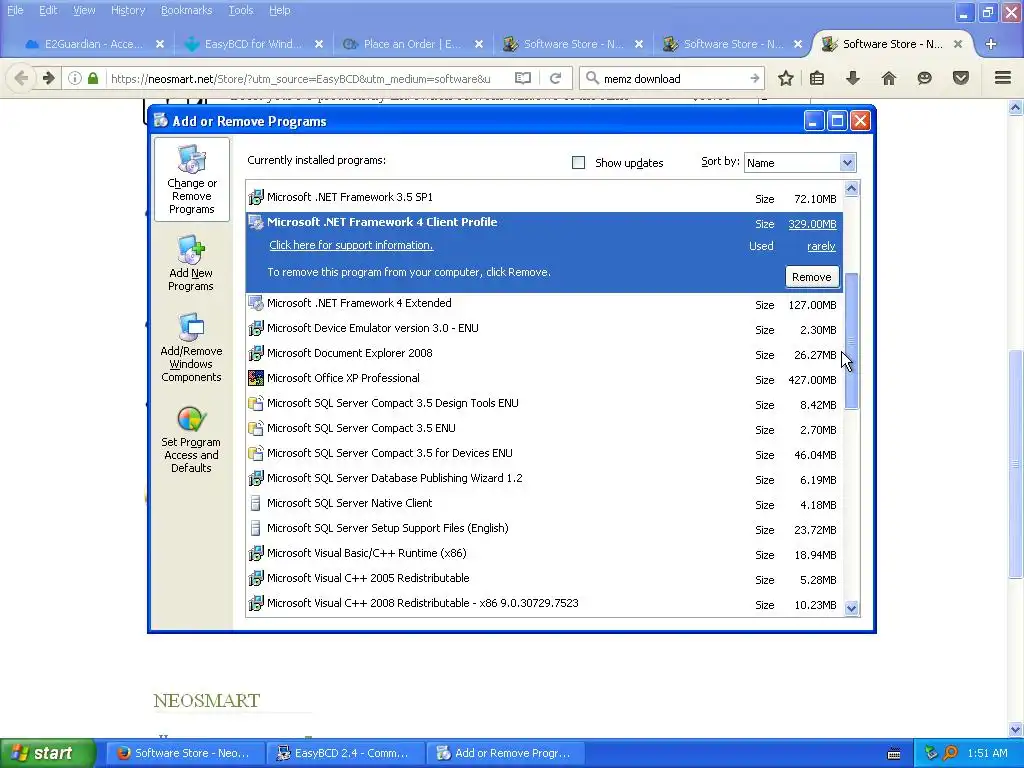Click Add or Remove Programs taskbar button
1024x768 pixels.
pos(507,753)
